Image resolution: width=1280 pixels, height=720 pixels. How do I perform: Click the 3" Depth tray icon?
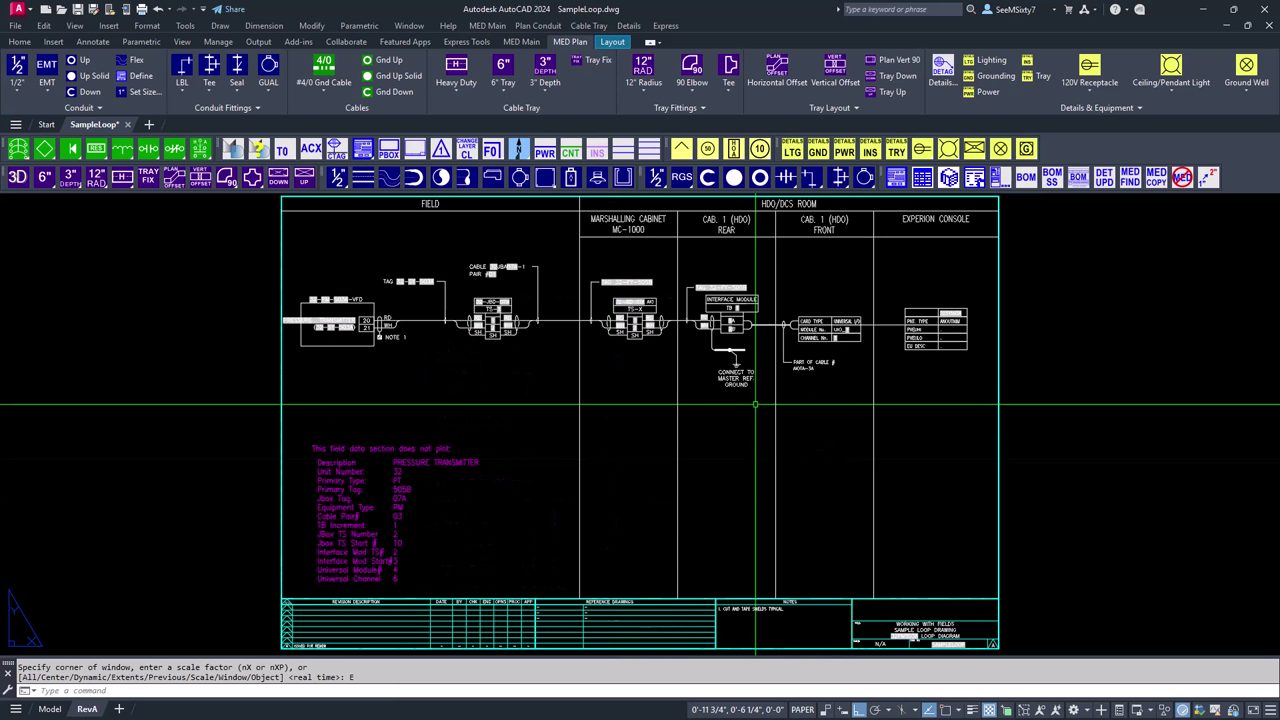tap(545, 65)
